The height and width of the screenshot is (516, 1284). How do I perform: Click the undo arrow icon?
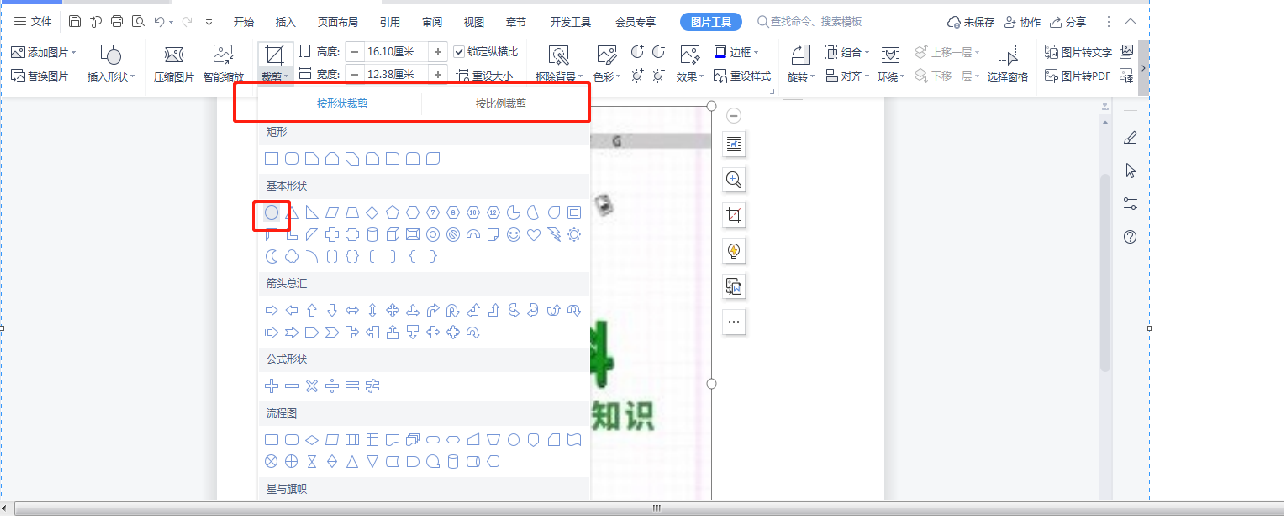coord(160,21)
